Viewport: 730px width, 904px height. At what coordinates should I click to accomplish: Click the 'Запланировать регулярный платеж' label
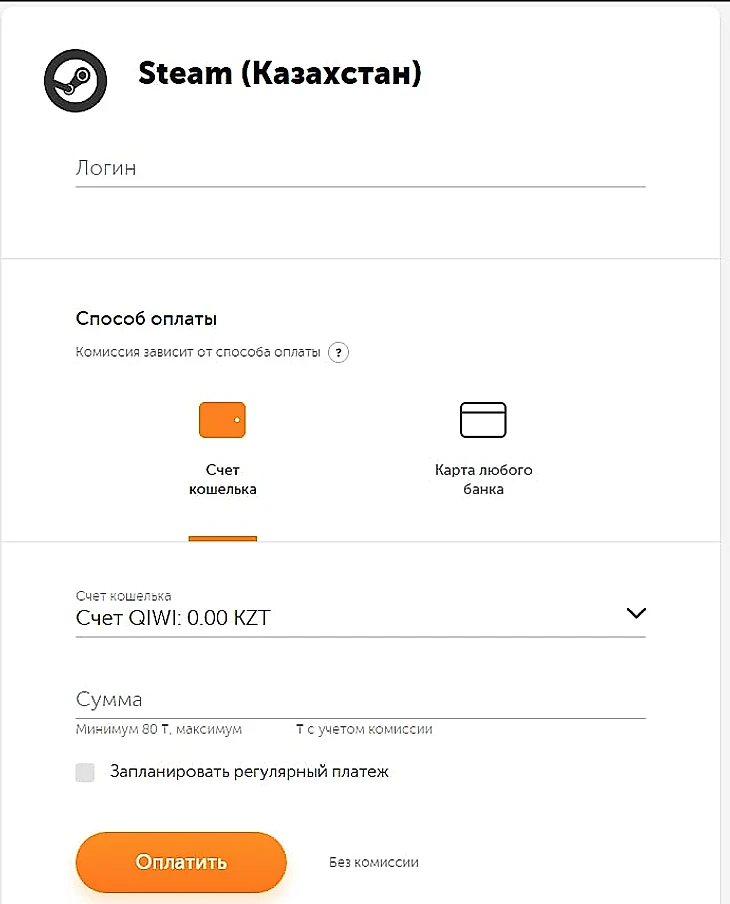click(x=249, y=772)
